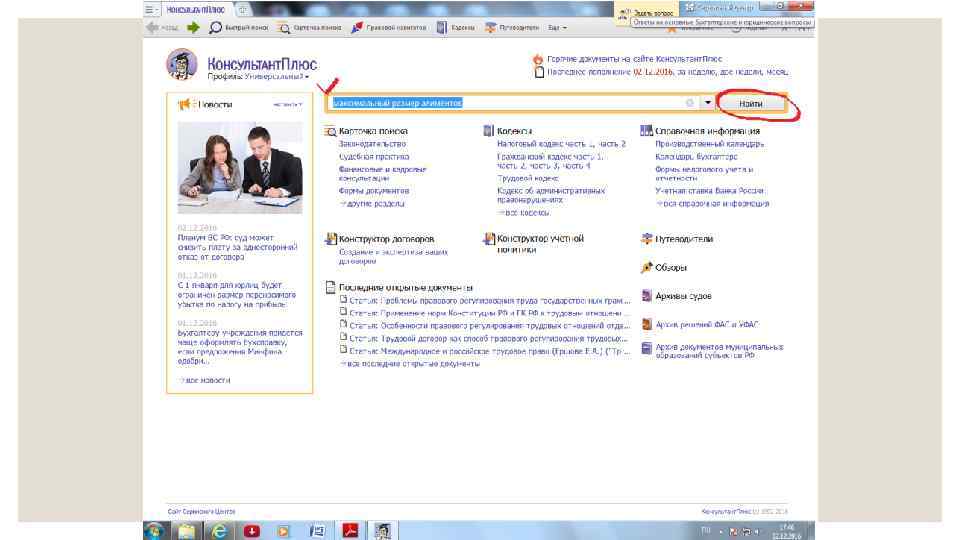Image resolution: width=960 pixels, height=540 pixels.
Task: Click the Архивы судов icon
Action: (x=647, y=296)
